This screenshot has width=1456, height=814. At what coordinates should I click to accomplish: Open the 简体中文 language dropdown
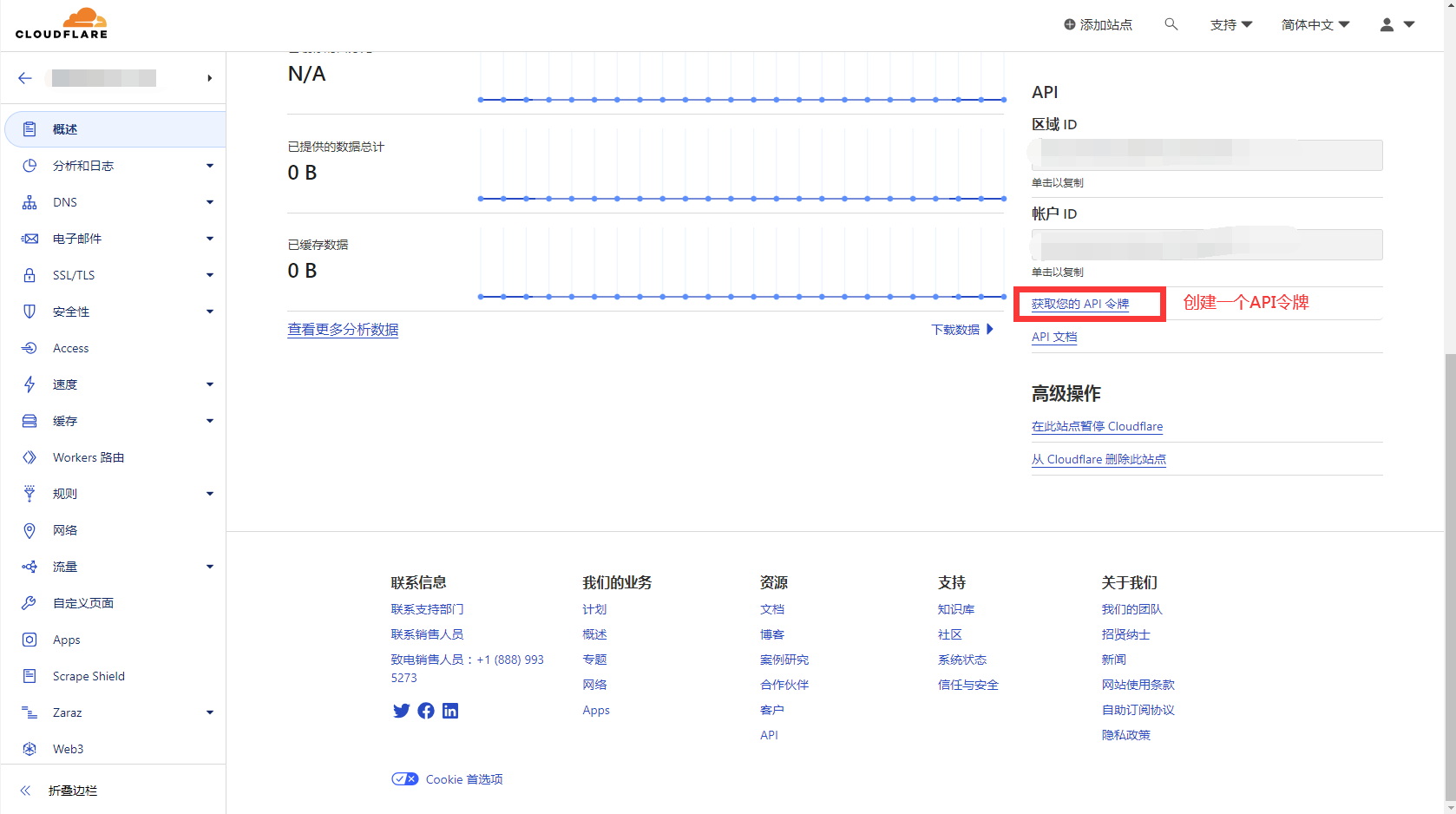[1315, 24]
